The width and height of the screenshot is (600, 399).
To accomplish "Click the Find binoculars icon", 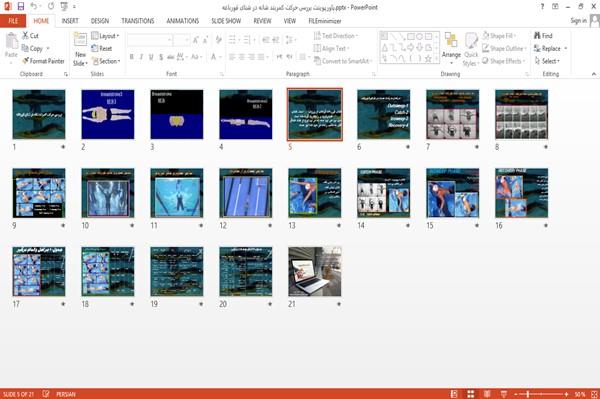I will (537, 36).
